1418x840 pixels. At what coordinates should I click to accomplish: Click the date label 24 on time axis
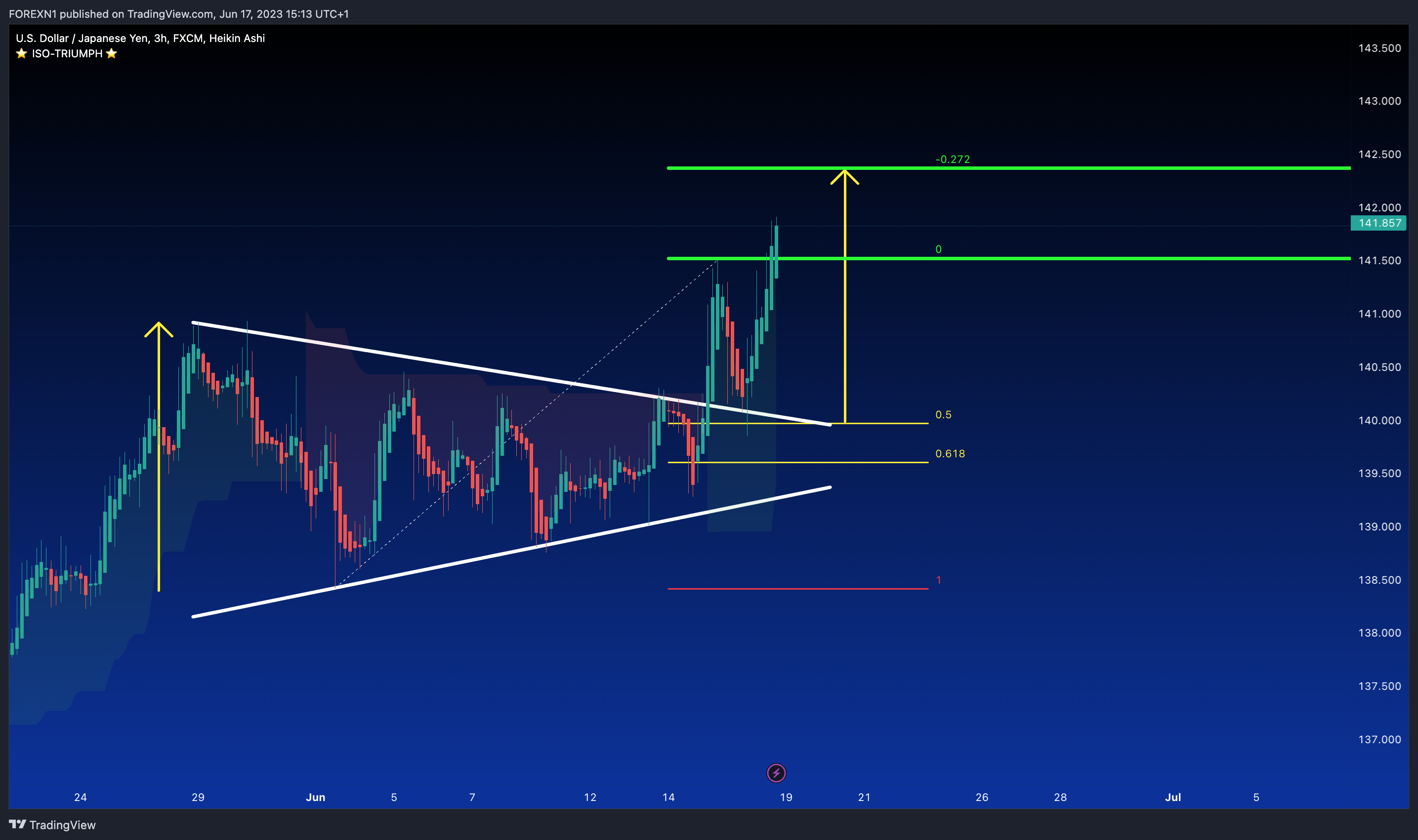tap(81, 797)
